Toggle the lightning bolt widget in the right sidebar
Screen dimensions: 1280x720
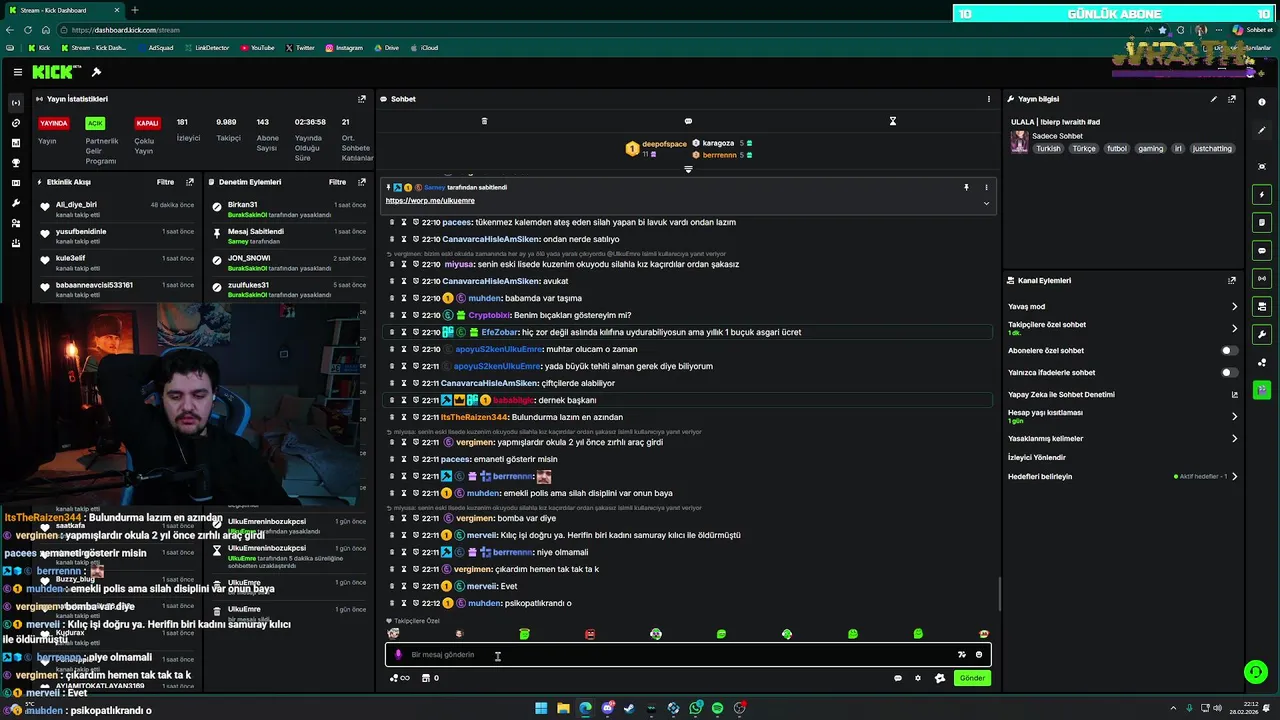pos(1262,195)
